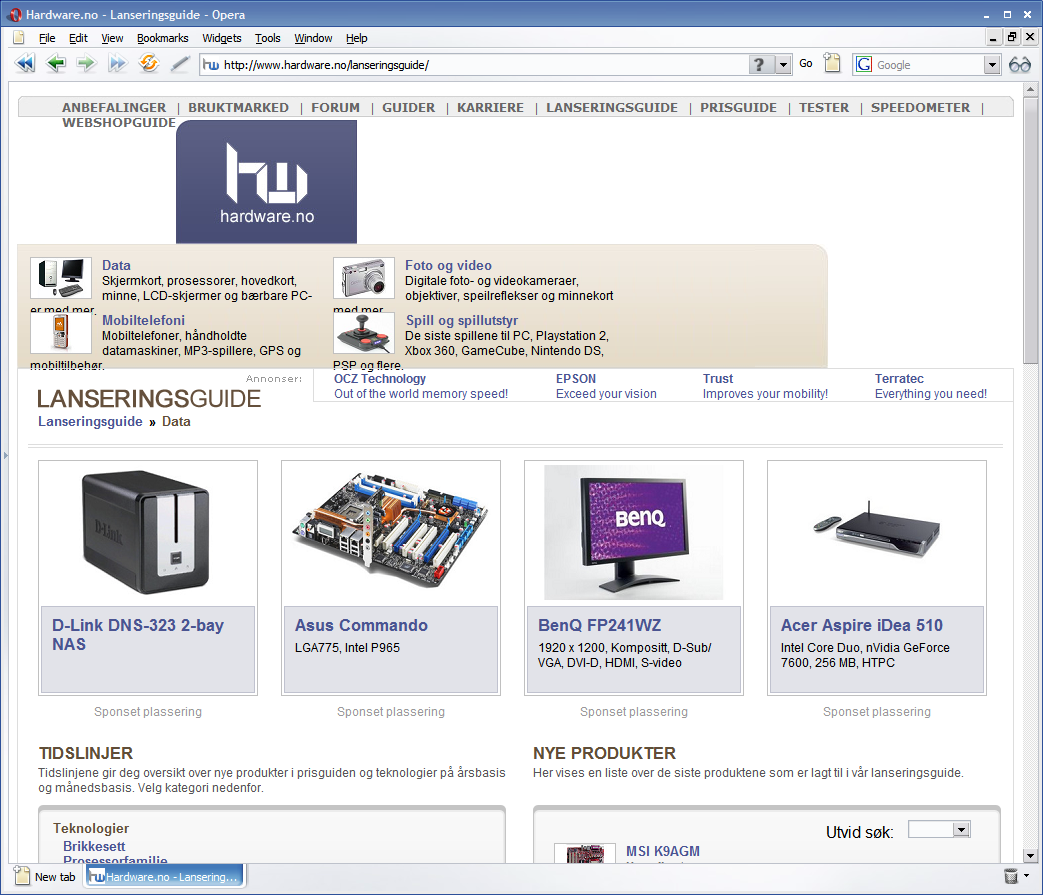Click in the Google search field

click(929, 64)
